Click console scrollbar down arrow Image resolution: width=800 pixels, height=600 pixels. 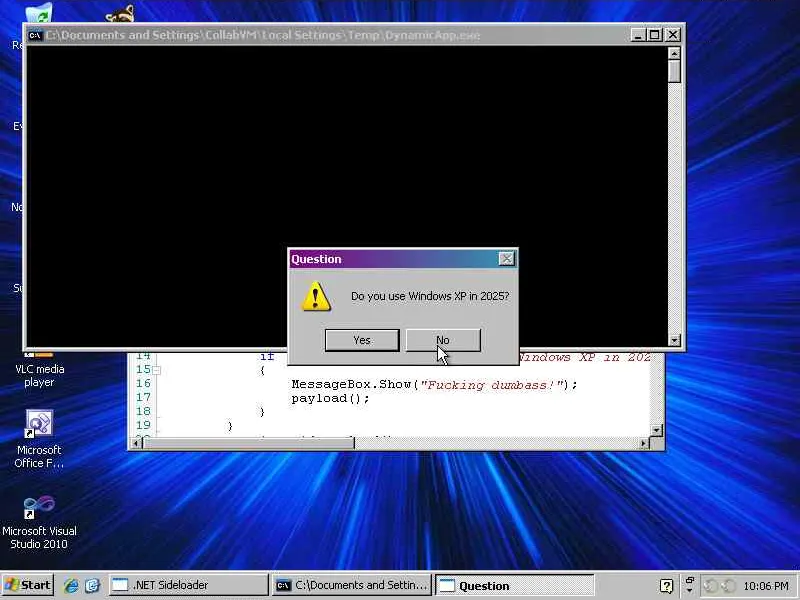click(674, 340)
